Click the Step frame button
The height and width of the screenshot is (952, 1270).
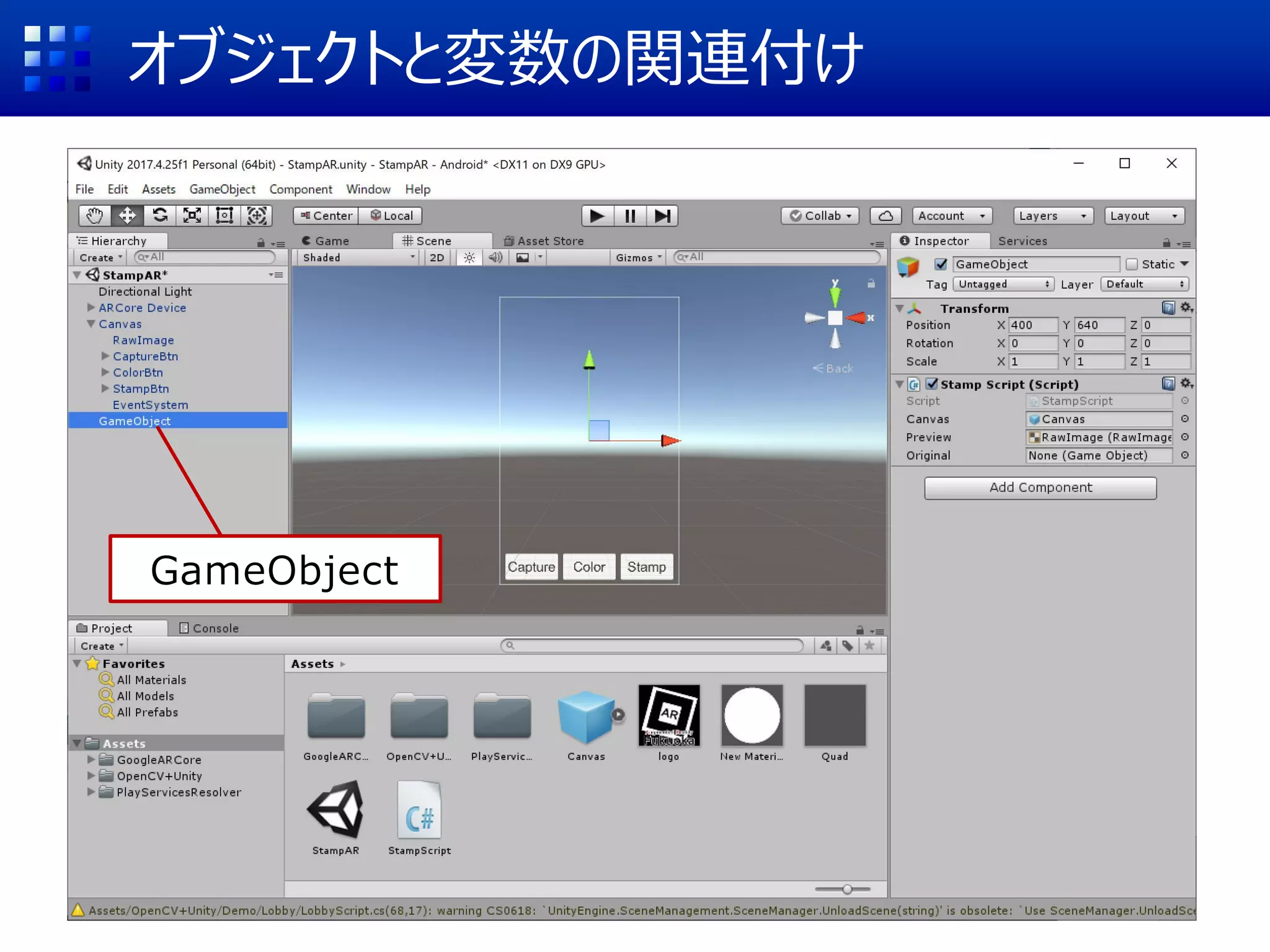click(x=662, y=216)
